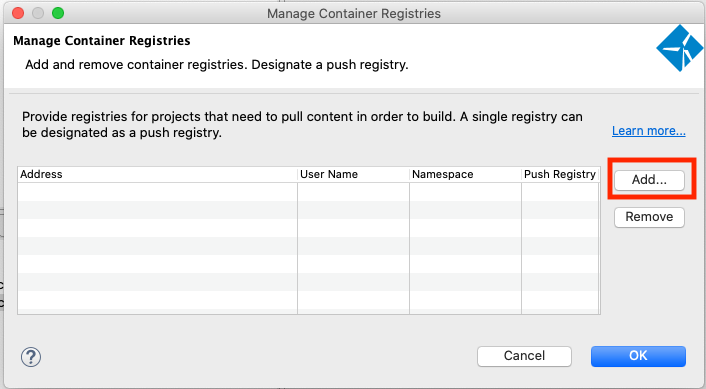Viewport: 706px width, 389px height.
Task: Confirm the dialog with OK
Action: click(x=638, y=356)
